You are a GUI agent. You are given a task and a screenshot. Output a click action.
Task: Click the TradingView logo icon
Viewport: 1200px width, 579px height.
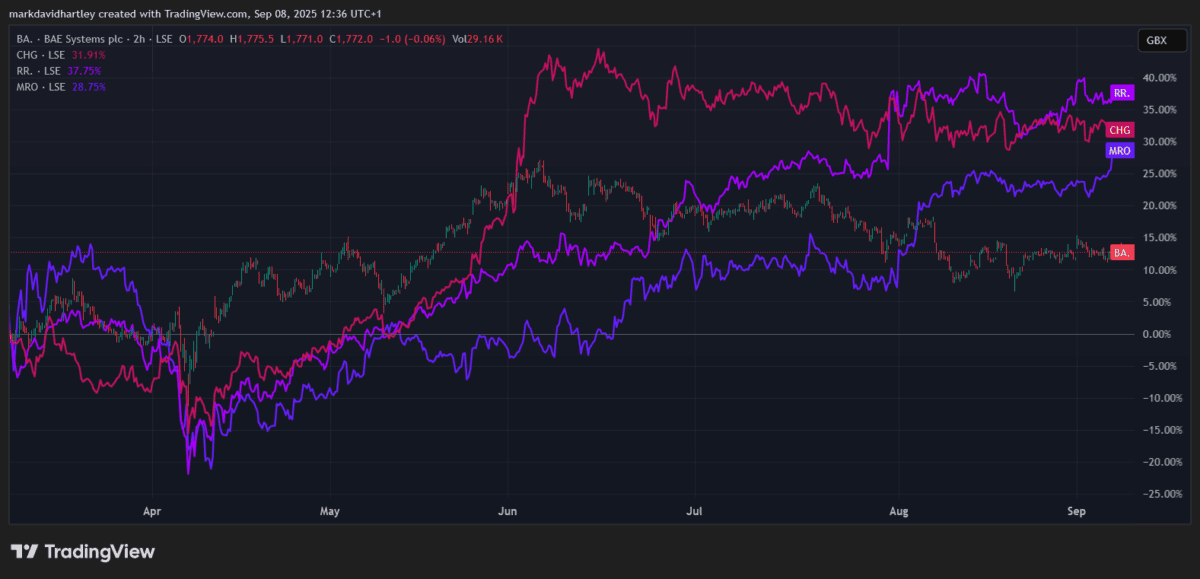click(x=24, y=552)
